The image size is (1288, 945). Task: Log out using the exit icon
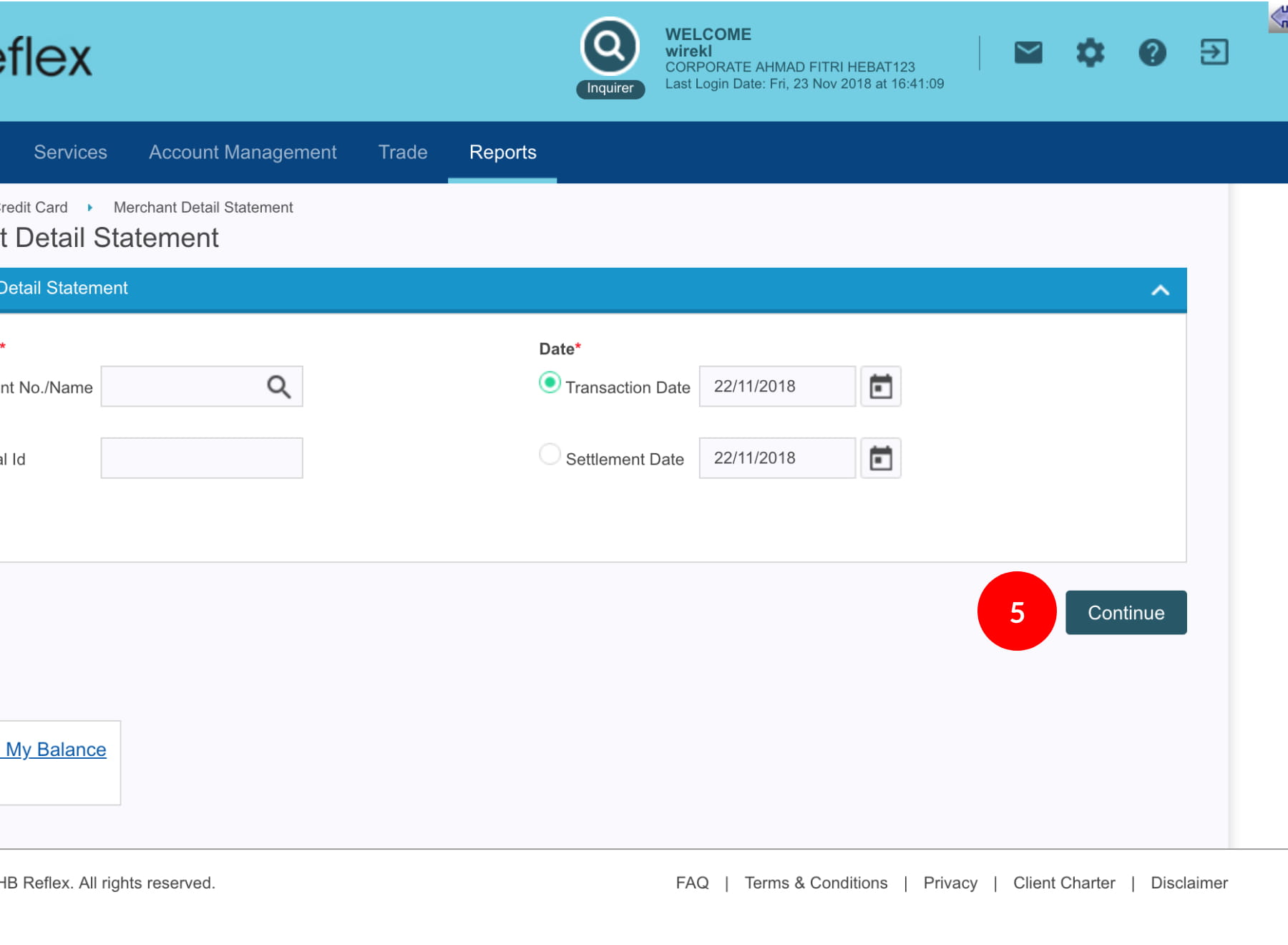click(1214, 52)
